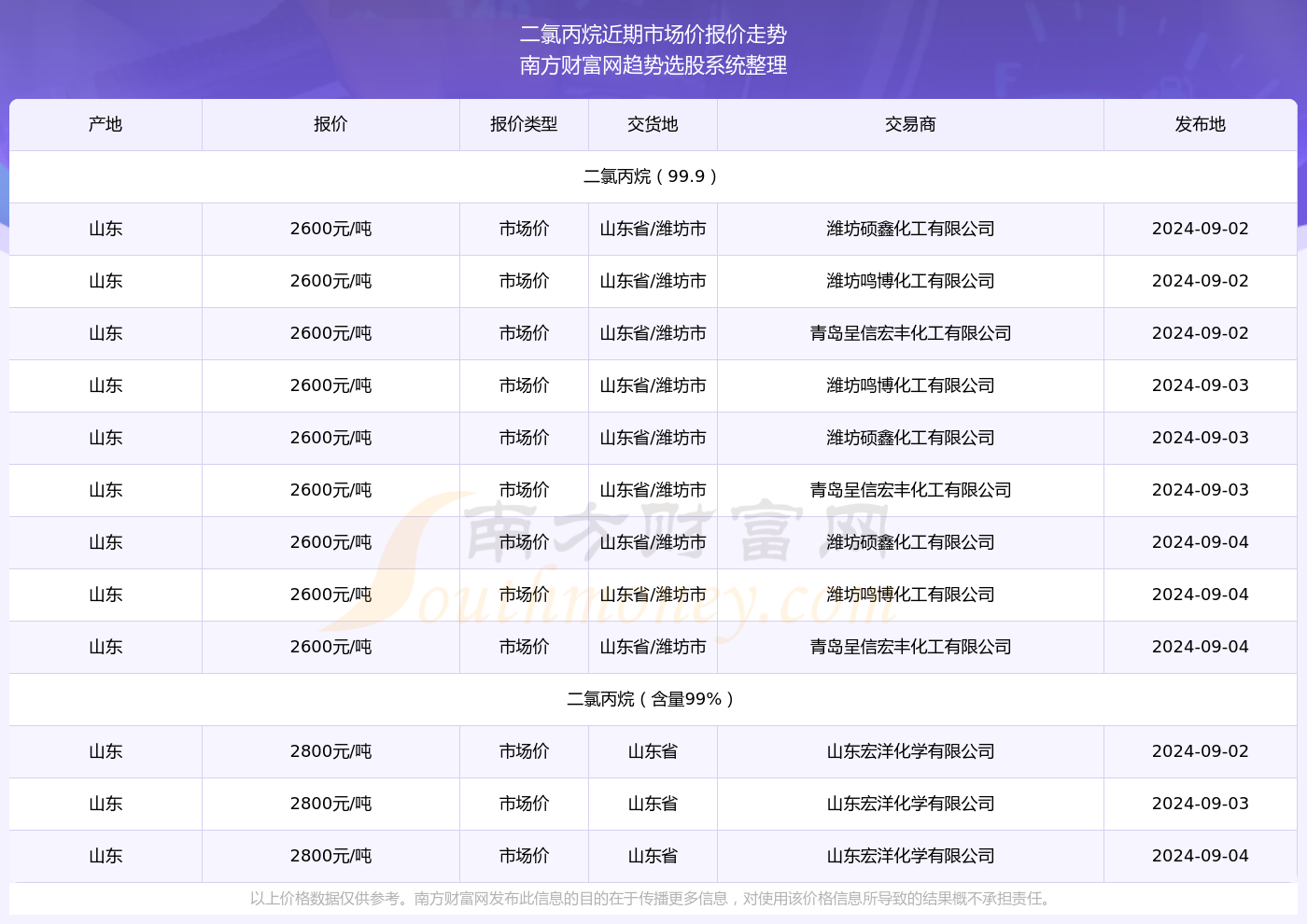Select 青岛呈信宏丰化工有限公司 in the 2024-09-03 row
Image resolution: width=1307 pixels, height=924 pixels.
[x=910, y=490]
